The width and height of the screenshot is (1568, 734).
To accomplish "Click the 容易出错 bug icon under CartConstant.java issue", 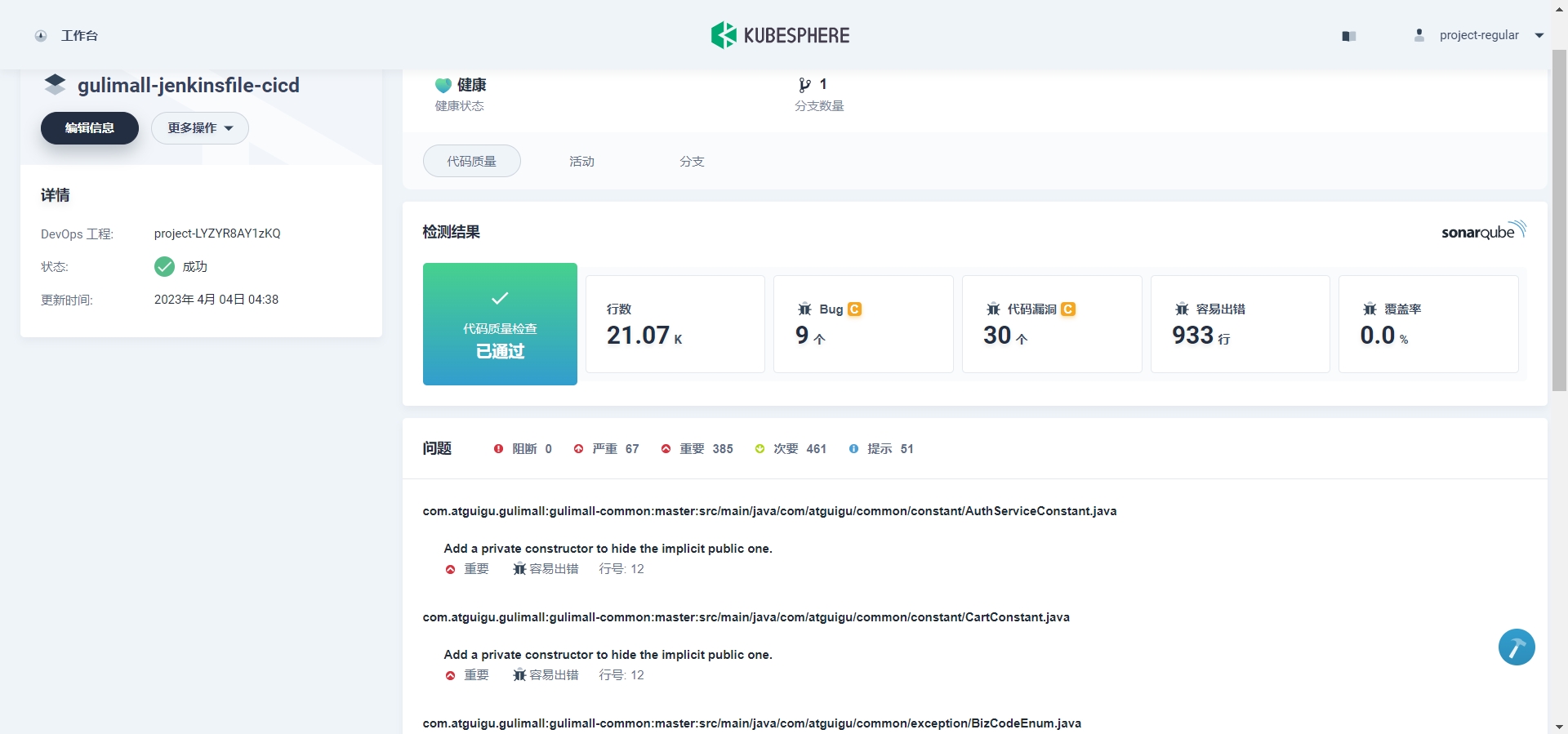I will point(519,675).
